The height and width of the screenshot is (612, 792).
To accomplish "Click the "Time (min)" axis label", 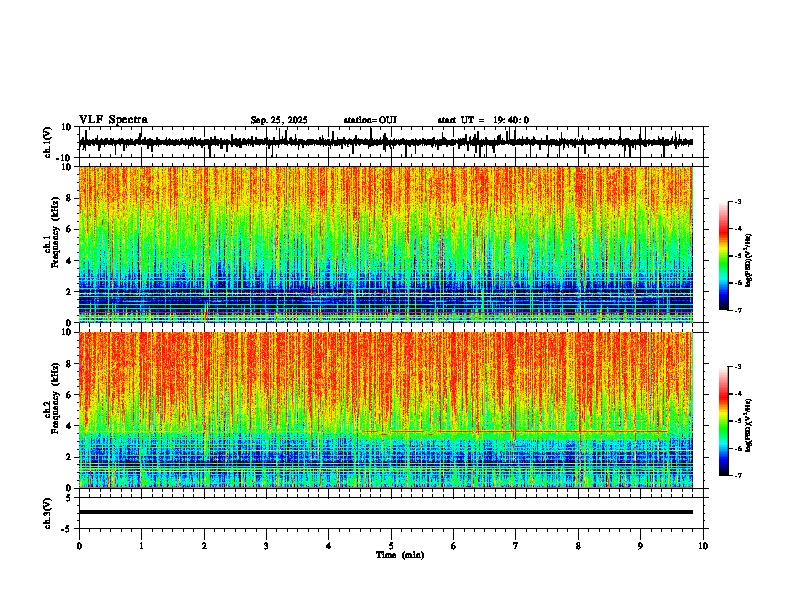I will click(x=400, y=555).
